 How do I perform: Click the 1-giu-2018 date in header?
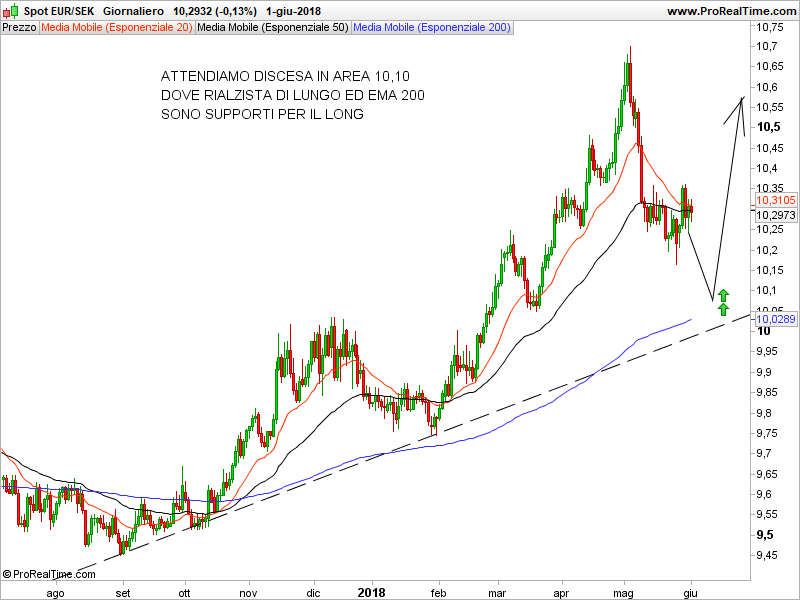[x=293, y=10]
